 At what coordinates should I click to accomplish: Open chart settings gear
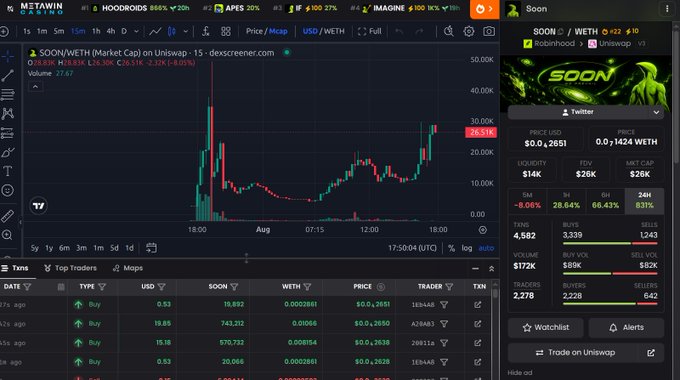tap(469, 31)
